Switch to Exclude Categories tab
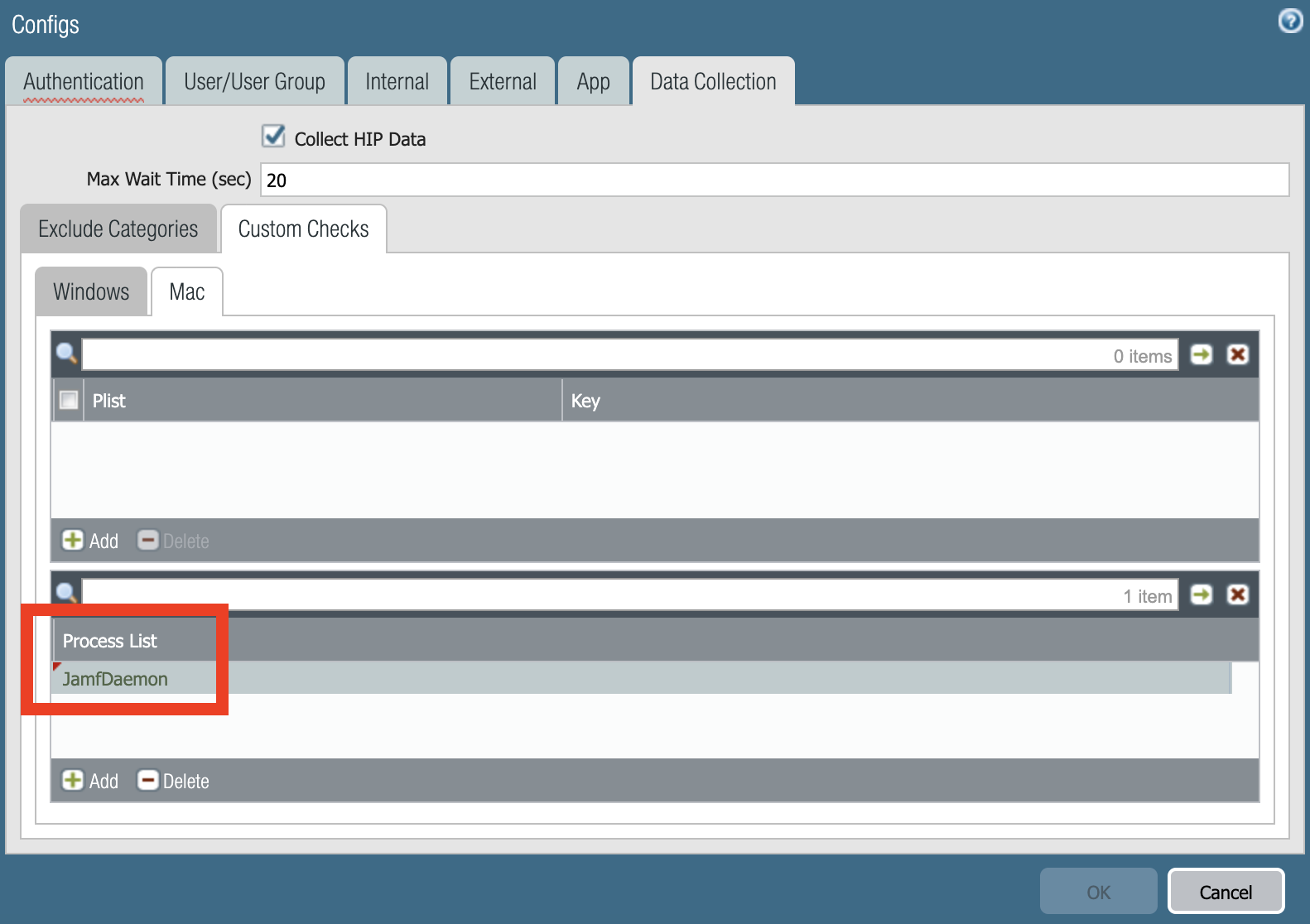 (x=118, y=229)
